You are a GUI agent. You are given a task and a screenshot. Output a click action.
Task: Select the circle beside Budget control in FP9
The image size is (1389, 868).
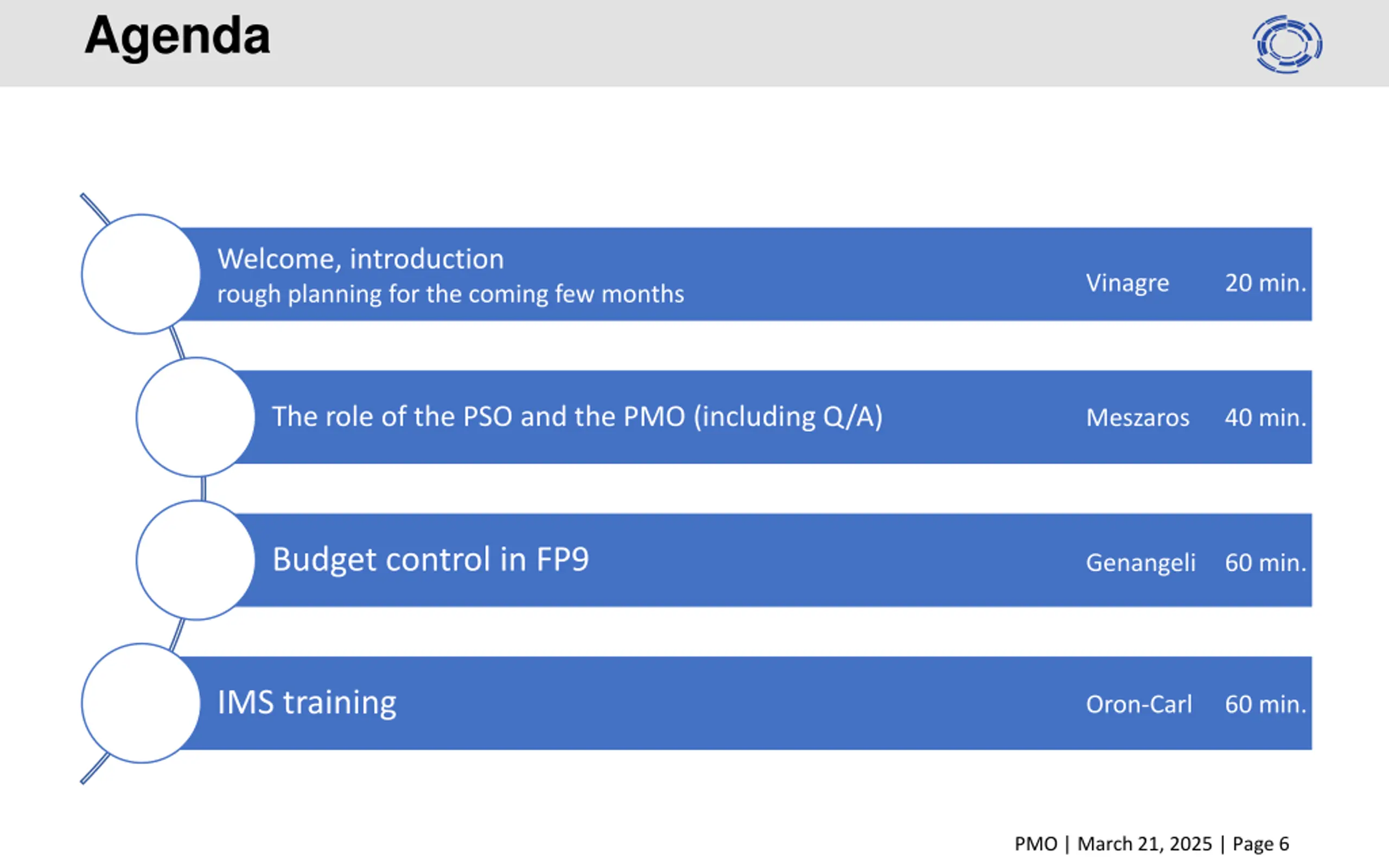pyautogui.click(x=196, y=560)
